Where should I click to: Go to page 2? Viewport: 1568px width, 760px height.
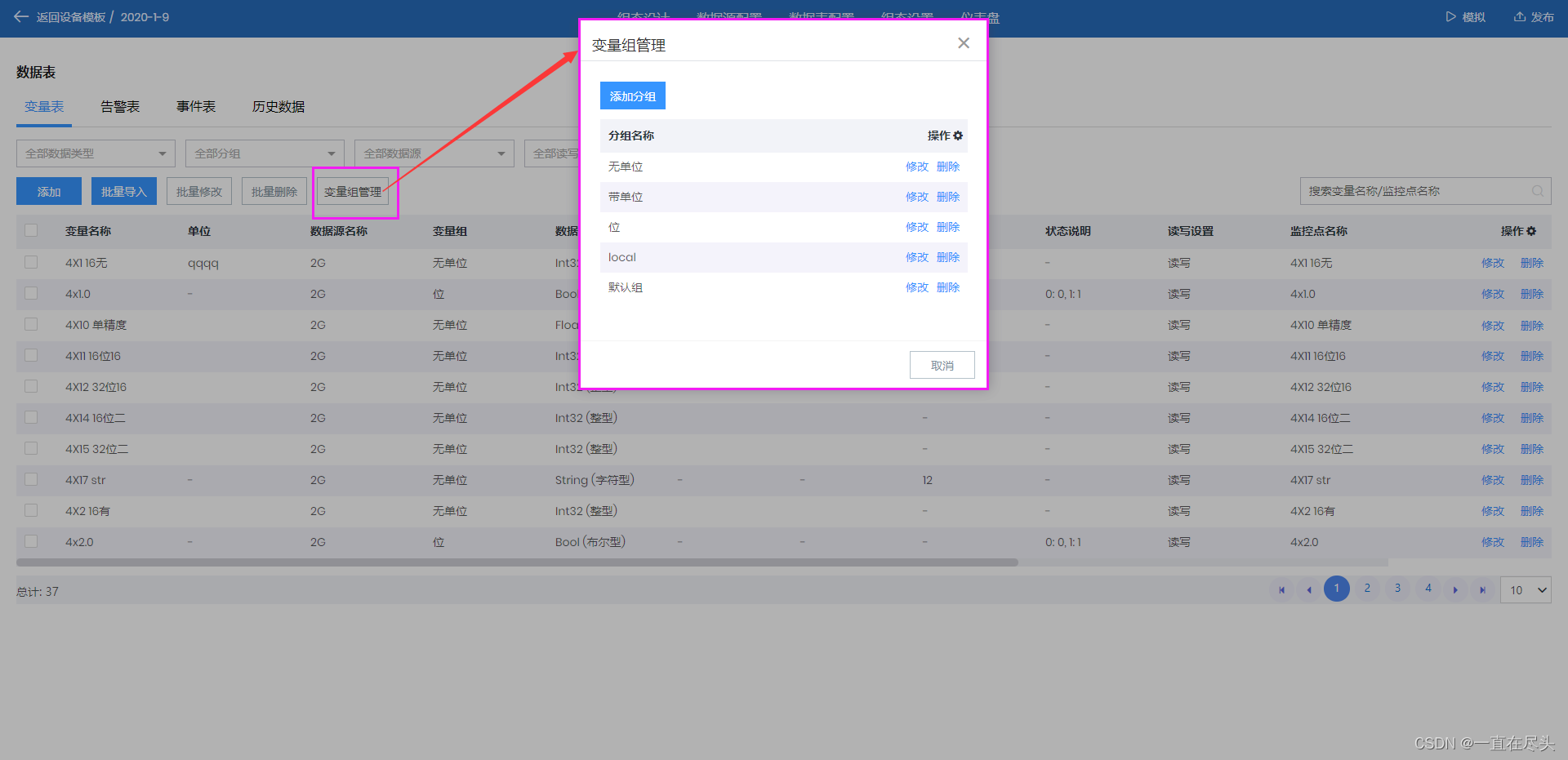coord(1367,589)
